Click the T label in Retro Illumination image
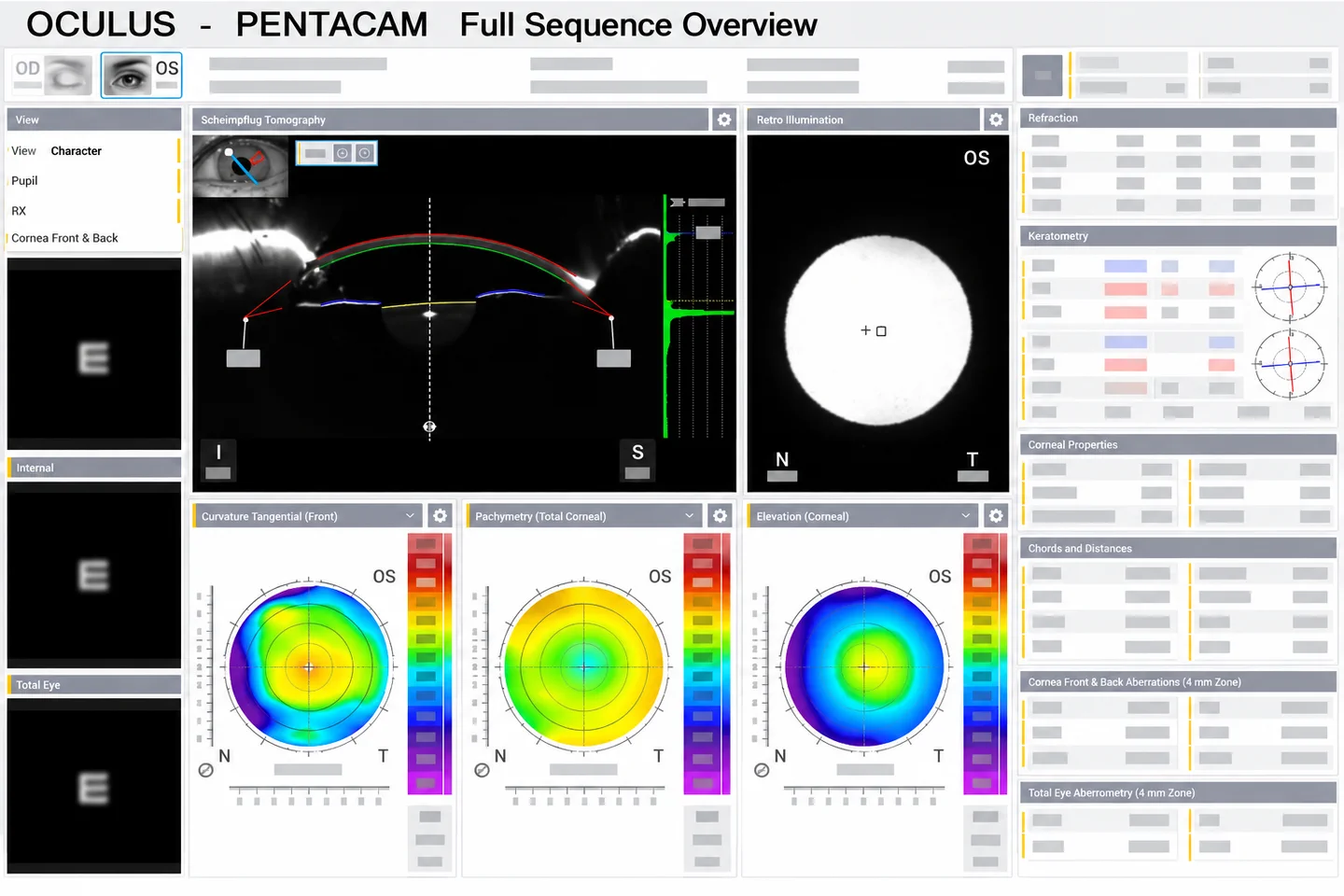The width and height of the screenshot is (1344, 896). point(973,459)
